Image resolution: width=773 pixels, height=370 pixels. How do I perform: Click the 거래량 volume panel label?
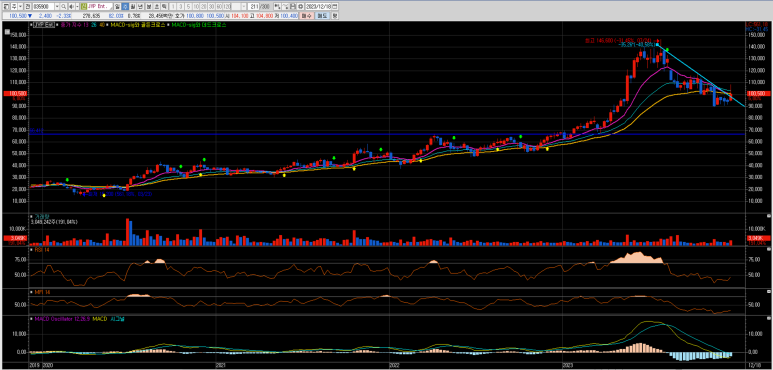point(41,216)
